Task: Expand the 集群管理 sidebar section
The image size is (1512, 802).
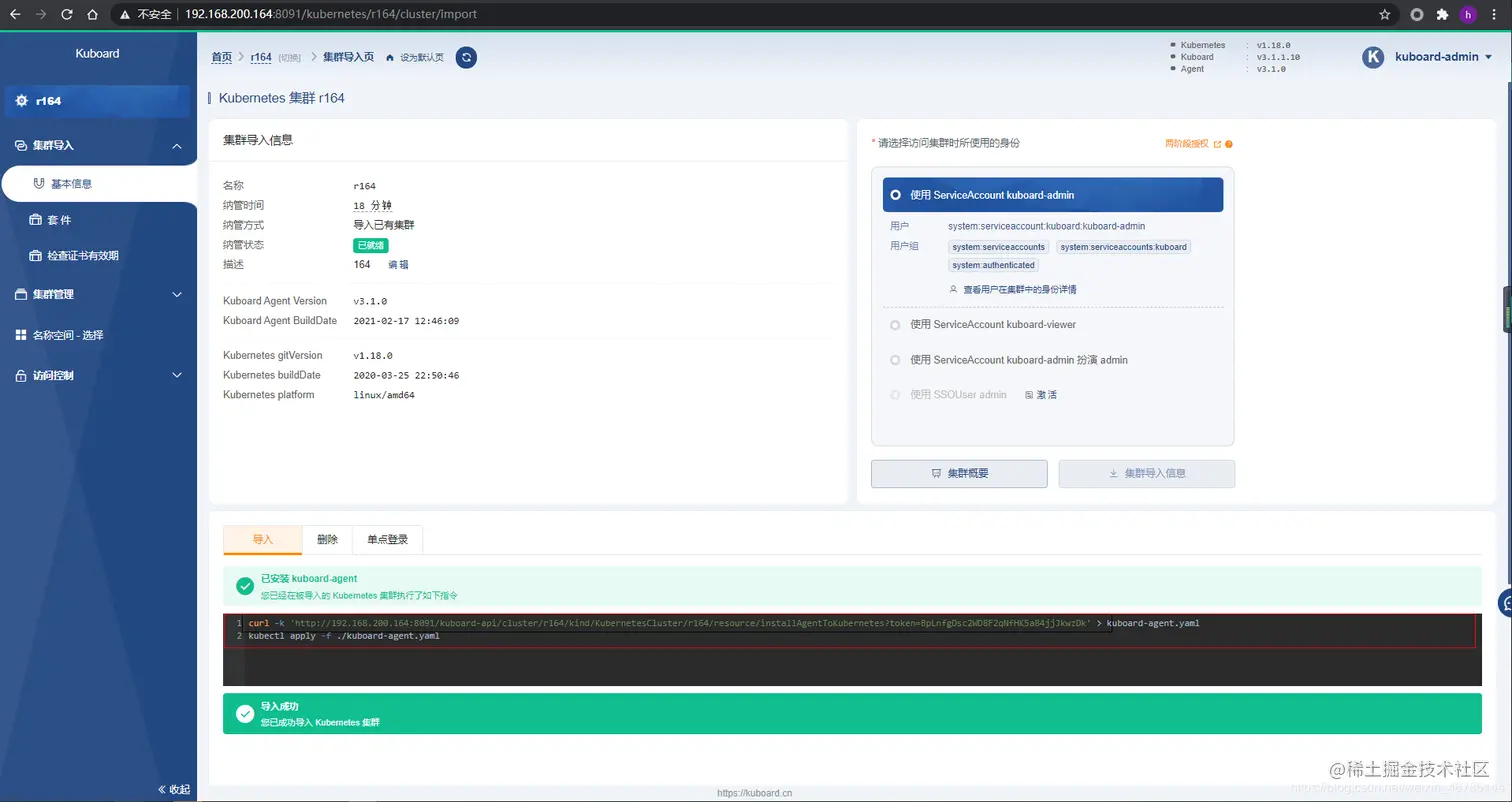Action: [x=177, y=294]
